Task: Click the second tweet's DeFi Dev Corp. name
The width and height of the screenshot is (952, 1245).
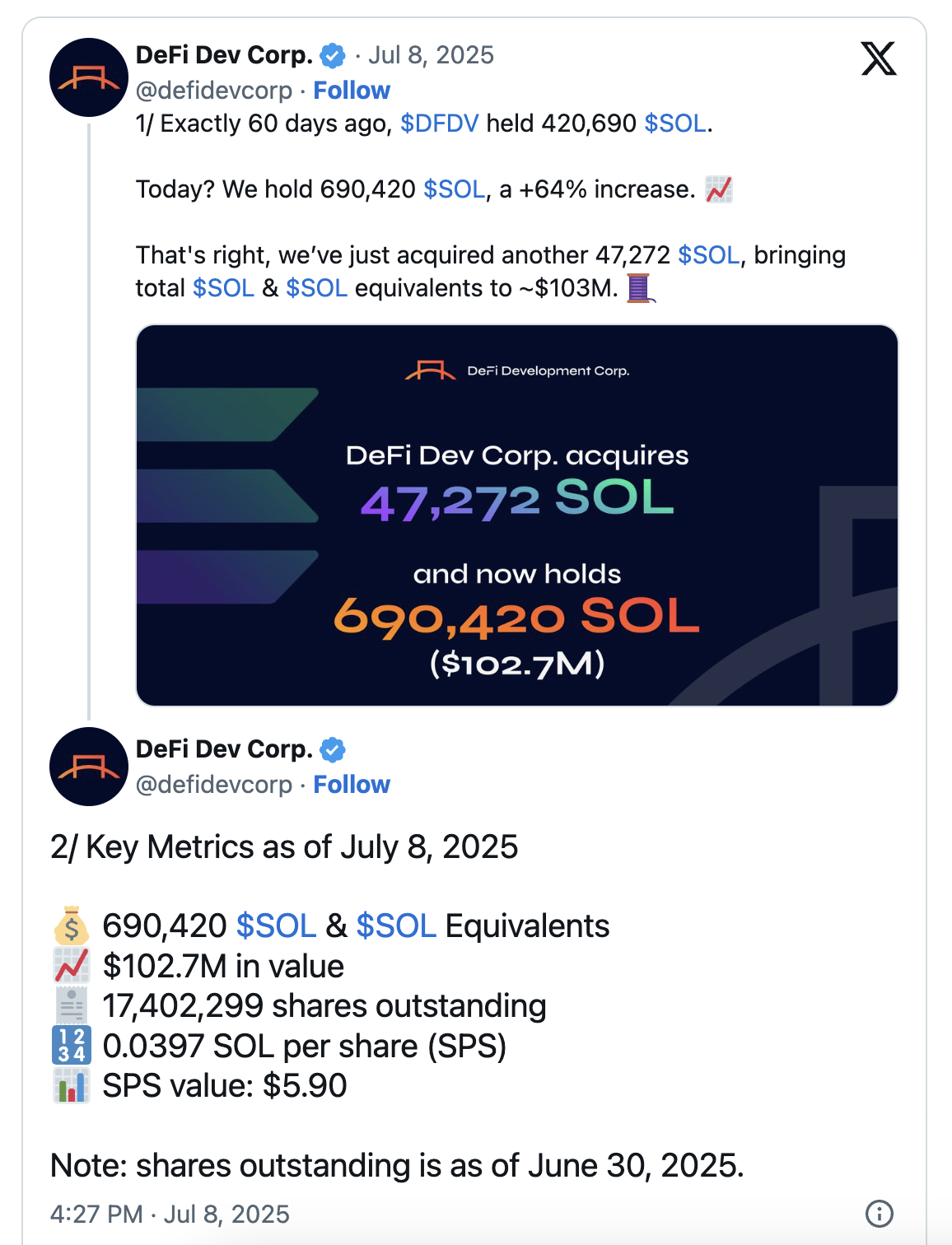Action: pyautogui.click(x=224, y=749)
